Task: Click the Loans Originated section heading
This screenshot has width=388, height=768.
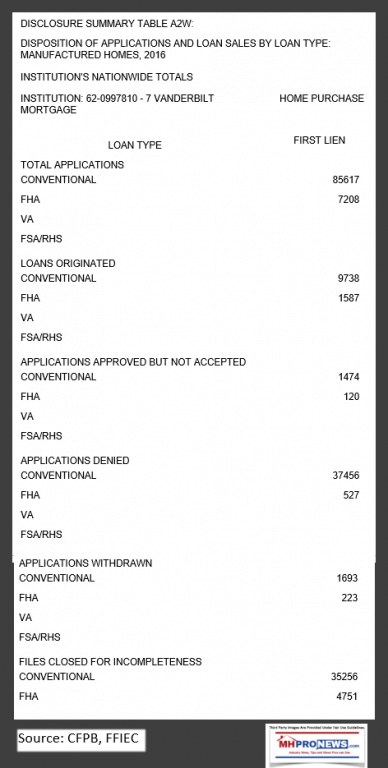Action: point(68,264)
